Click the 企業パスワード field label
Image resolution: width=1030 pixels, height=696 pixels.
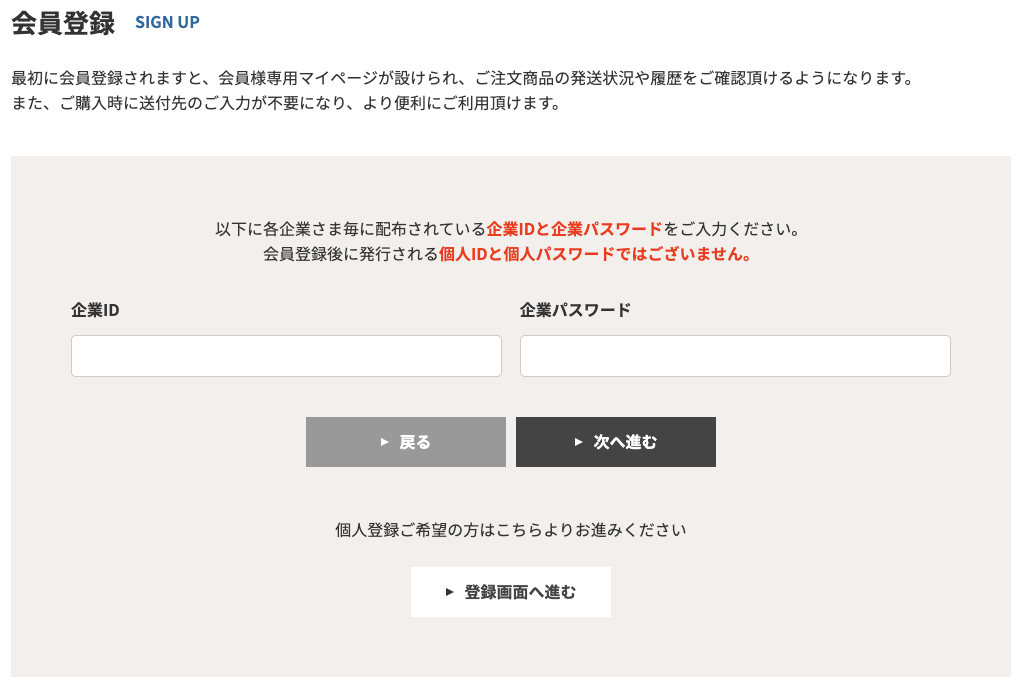click(x=575, y=310)
